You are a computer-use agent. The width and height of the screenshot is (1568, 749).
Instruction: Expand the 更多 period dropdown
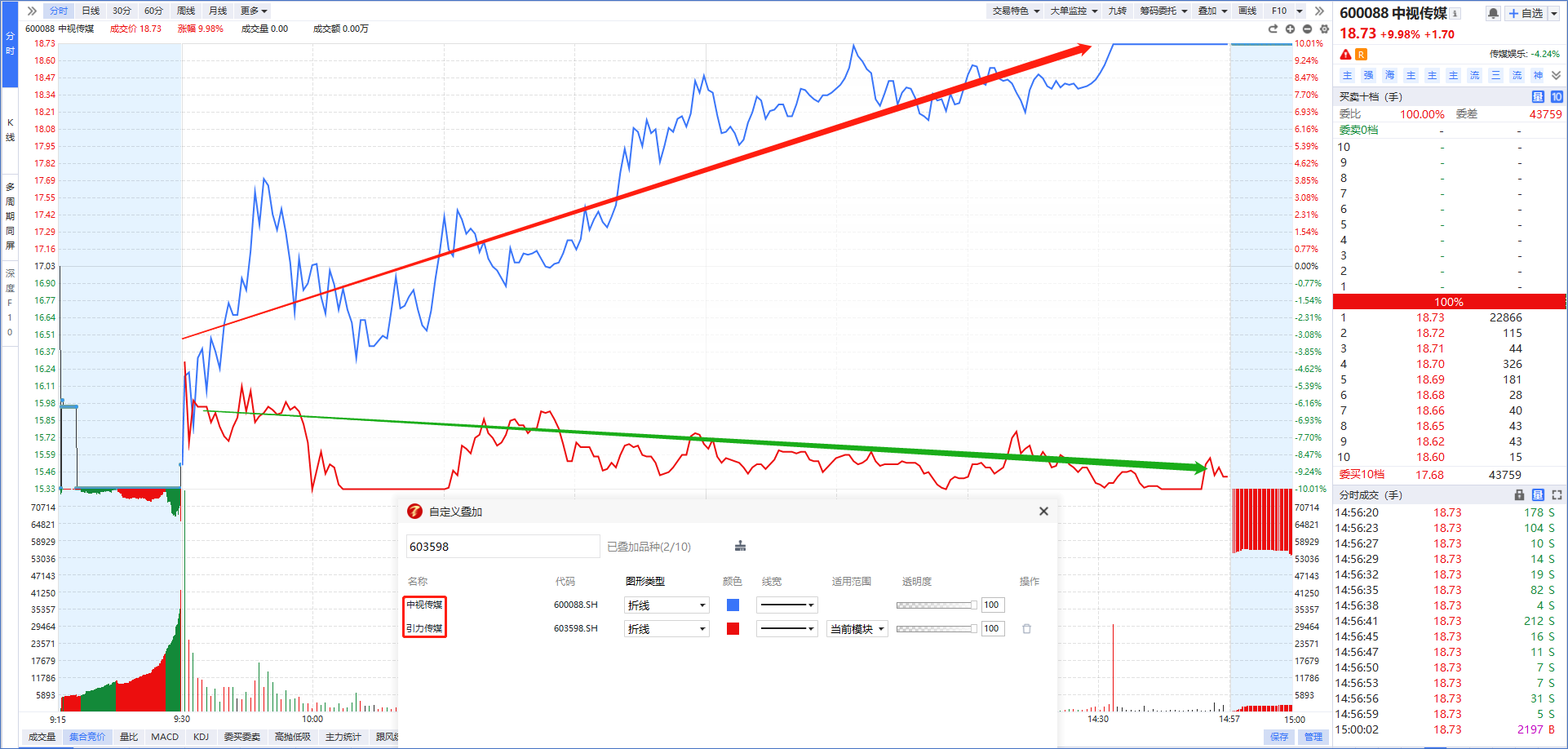pyautogui.click(x=254, y=11)
